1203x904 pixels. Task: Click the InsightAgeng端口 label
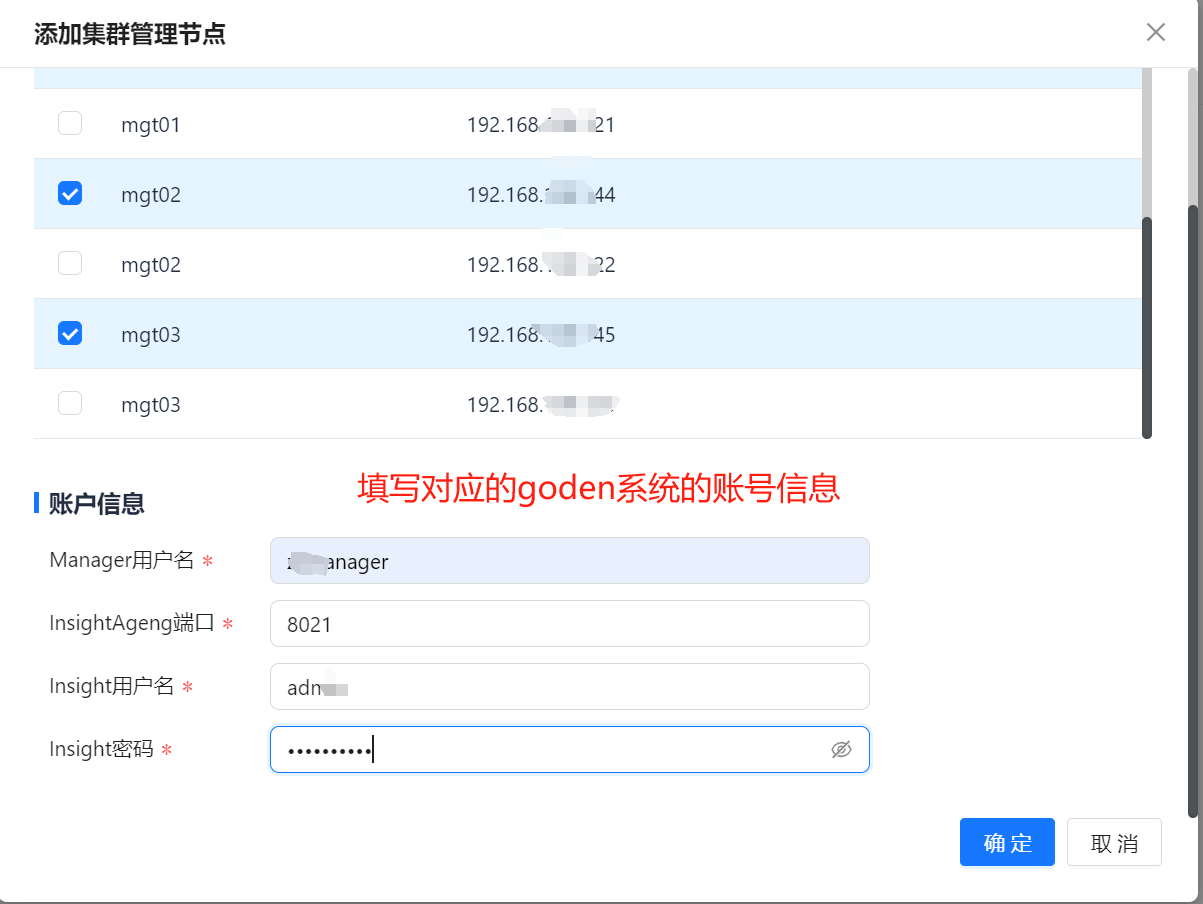coord(132,623)
